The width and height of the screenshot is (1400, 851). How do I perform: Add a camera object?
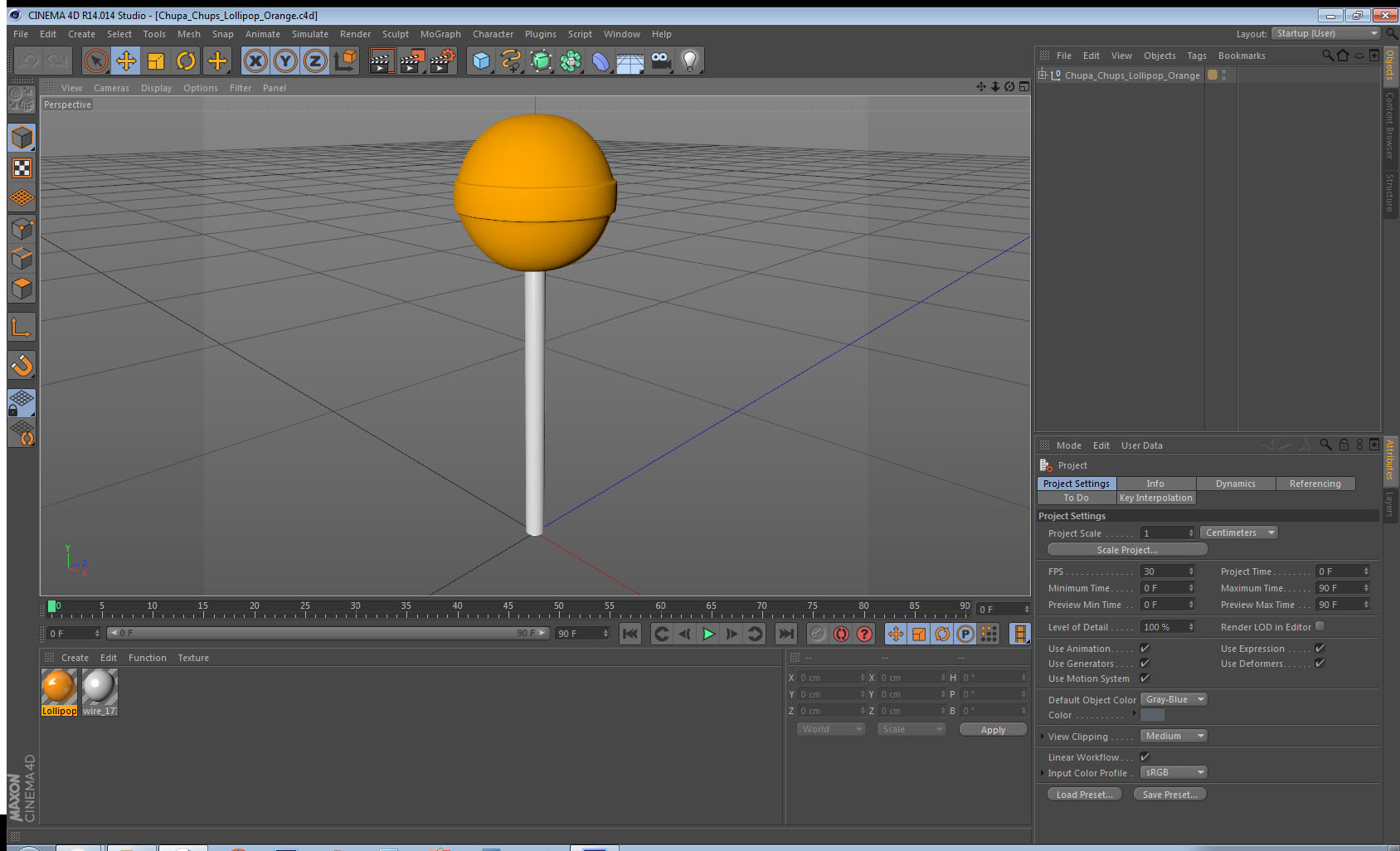660,61
